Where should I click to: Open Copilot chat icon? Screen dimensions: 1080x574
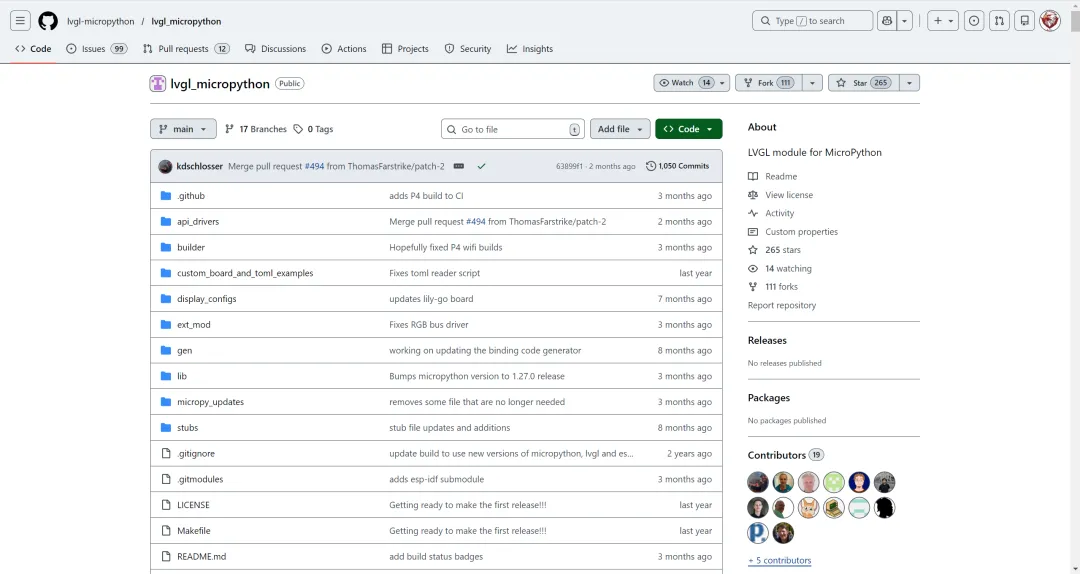tap(886, 21)
